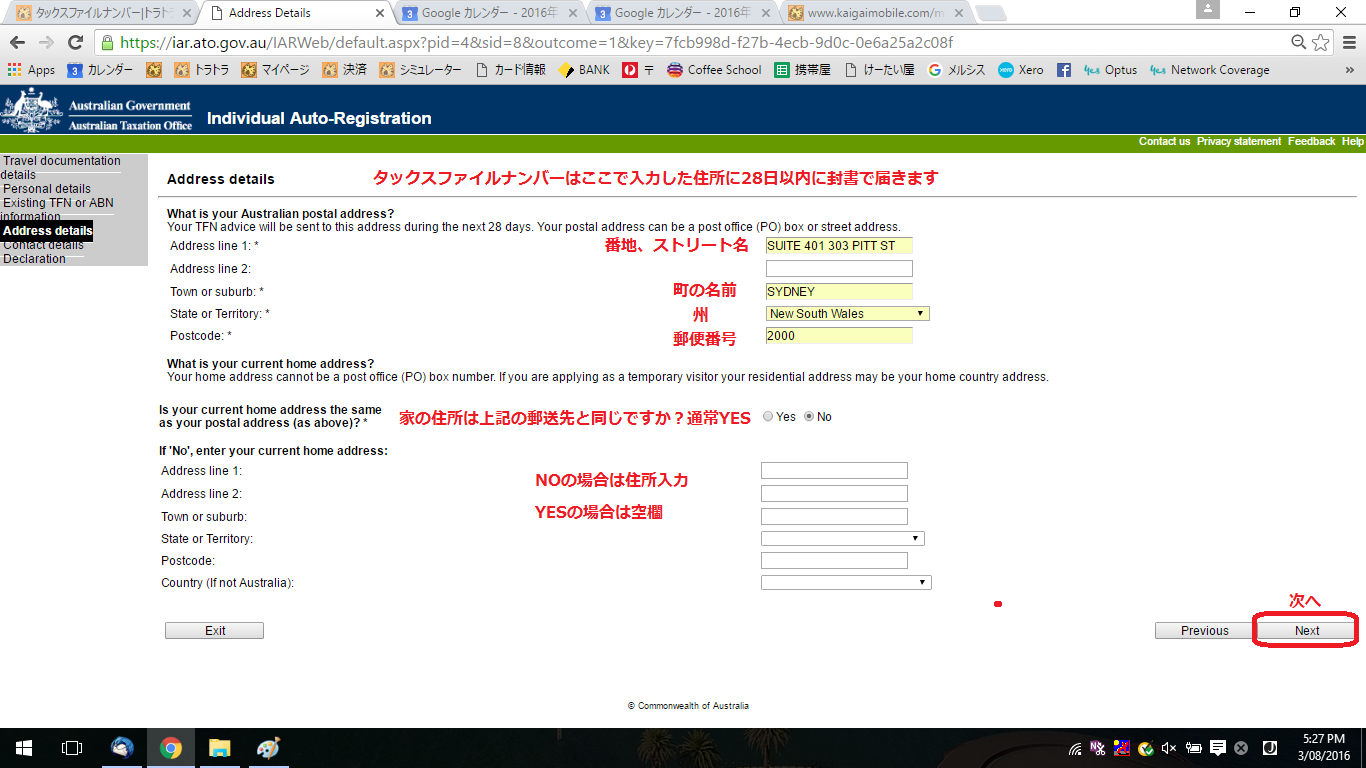1366x768 pixels.
Task: Go to Personal details in sidebar
Action: [x=47, y=189]
